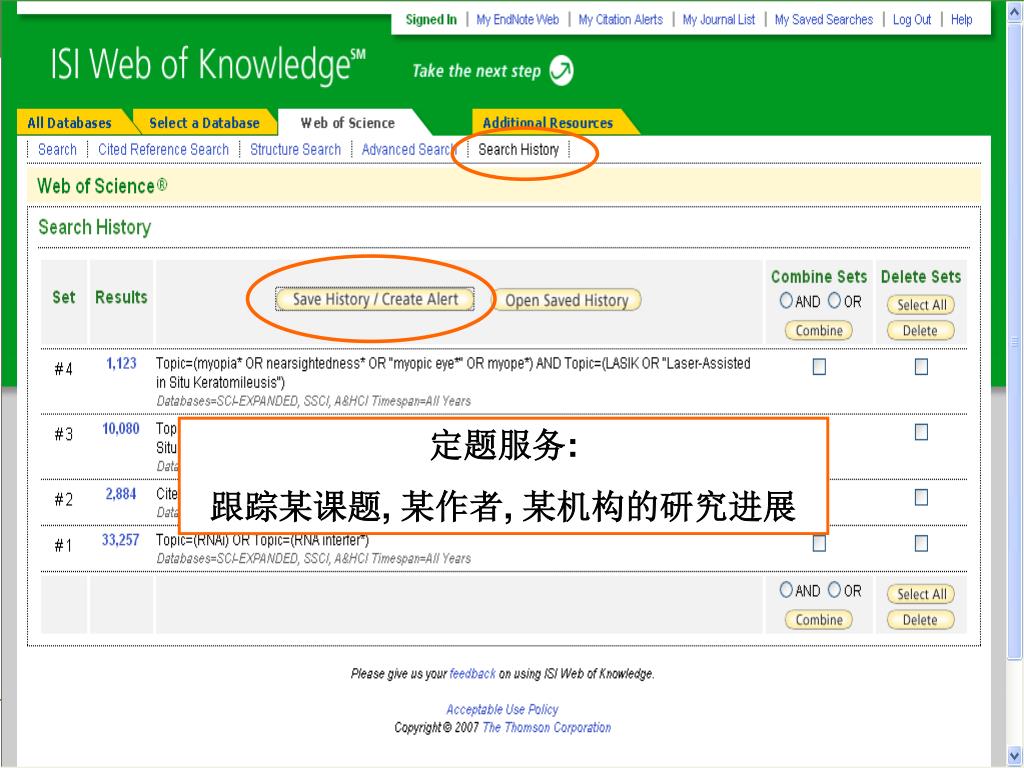The width and height of the screenshot is (1024, 768).
Task: Click set #4 myopia LASIK query text
Action: 453,373
